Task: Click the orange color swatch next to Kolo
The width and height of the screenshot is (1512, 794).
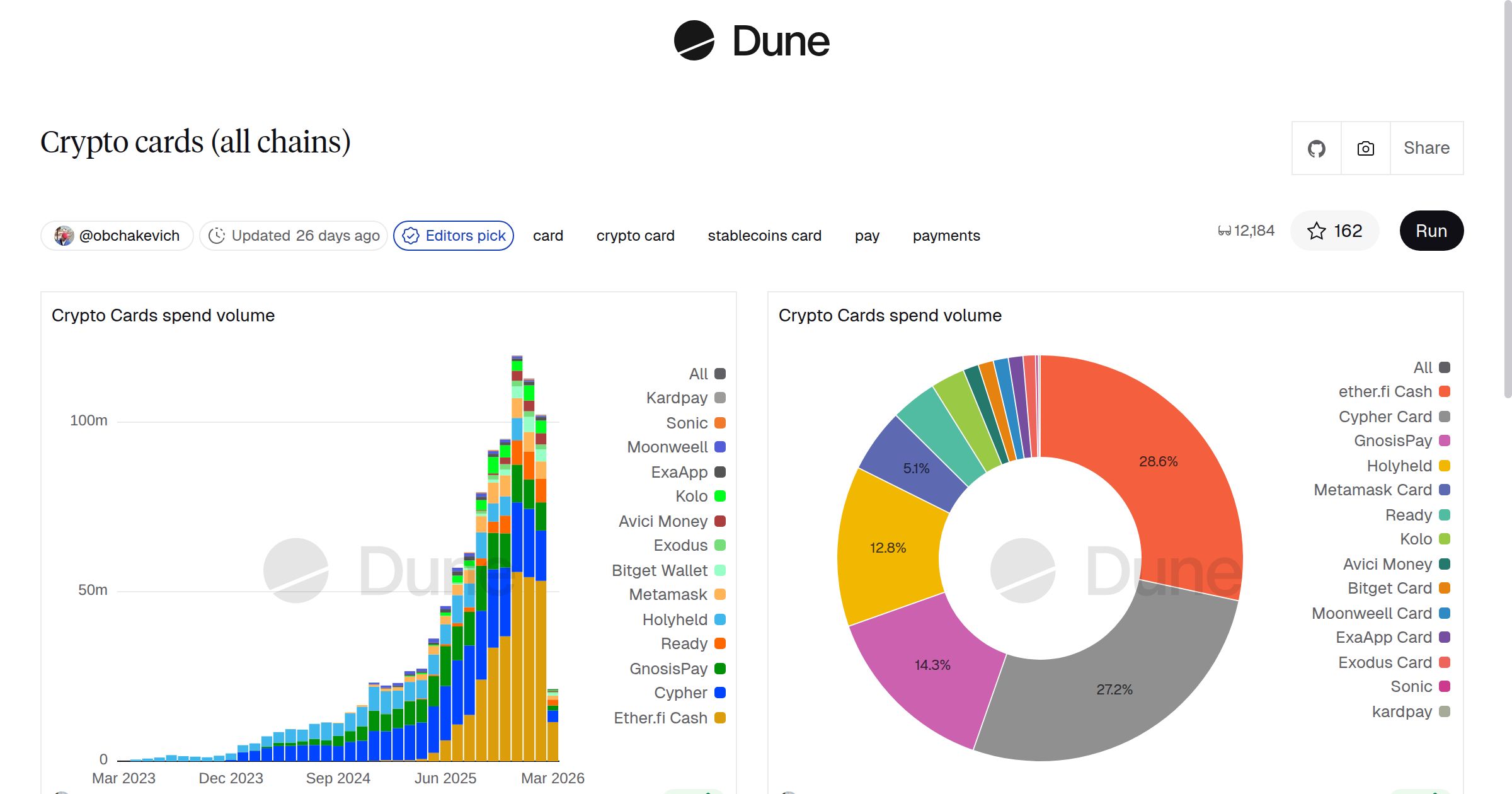Action: [719, 496]
